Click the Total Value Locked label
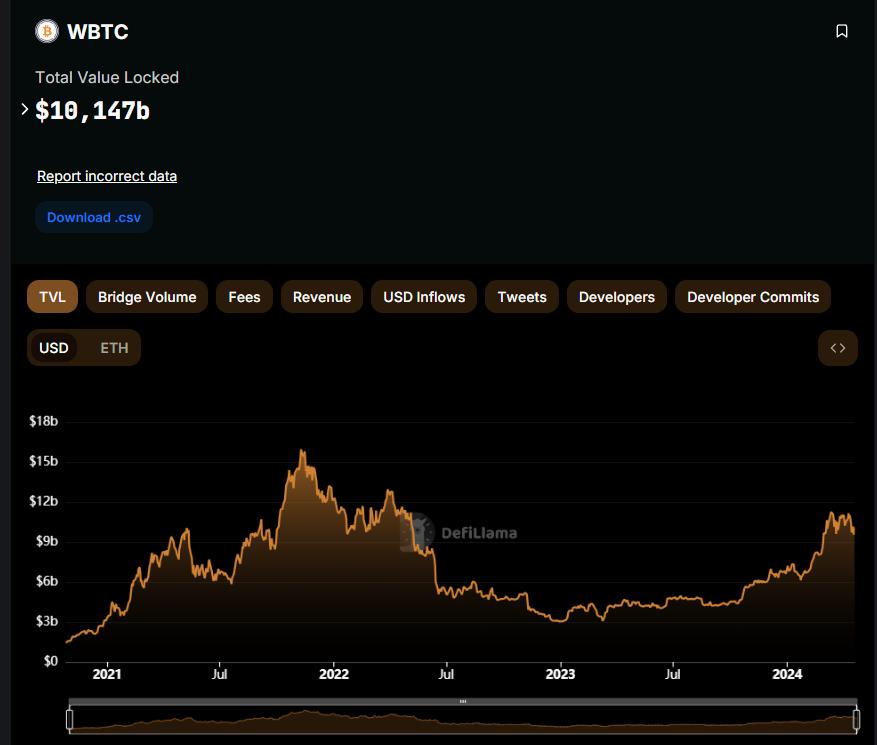The height and width of the screenshot is (745, 877). (107, 77)
